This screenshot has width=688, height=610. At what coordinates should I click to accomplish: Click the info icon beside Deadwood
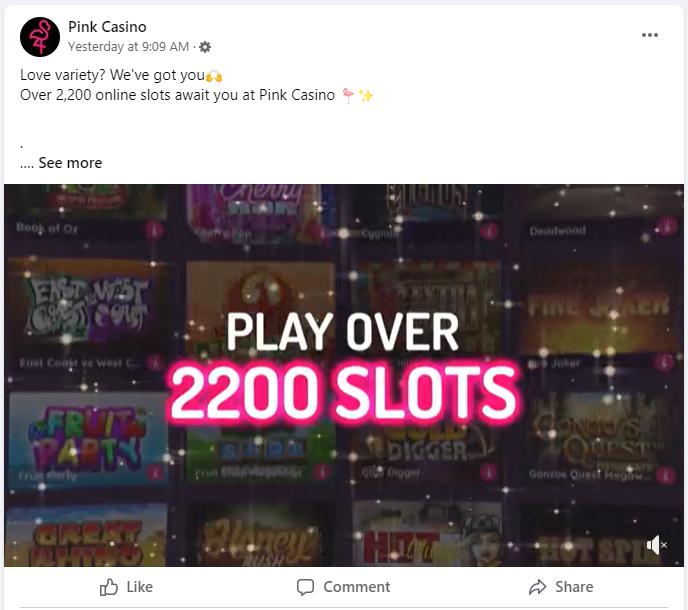[668, 226]
